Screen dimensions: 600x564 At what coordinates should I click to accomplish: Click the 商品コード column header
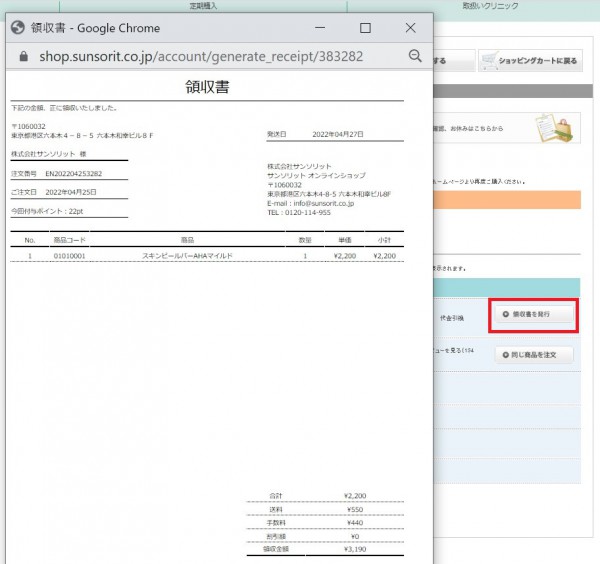pyautogui.click(x=69, y=240)
